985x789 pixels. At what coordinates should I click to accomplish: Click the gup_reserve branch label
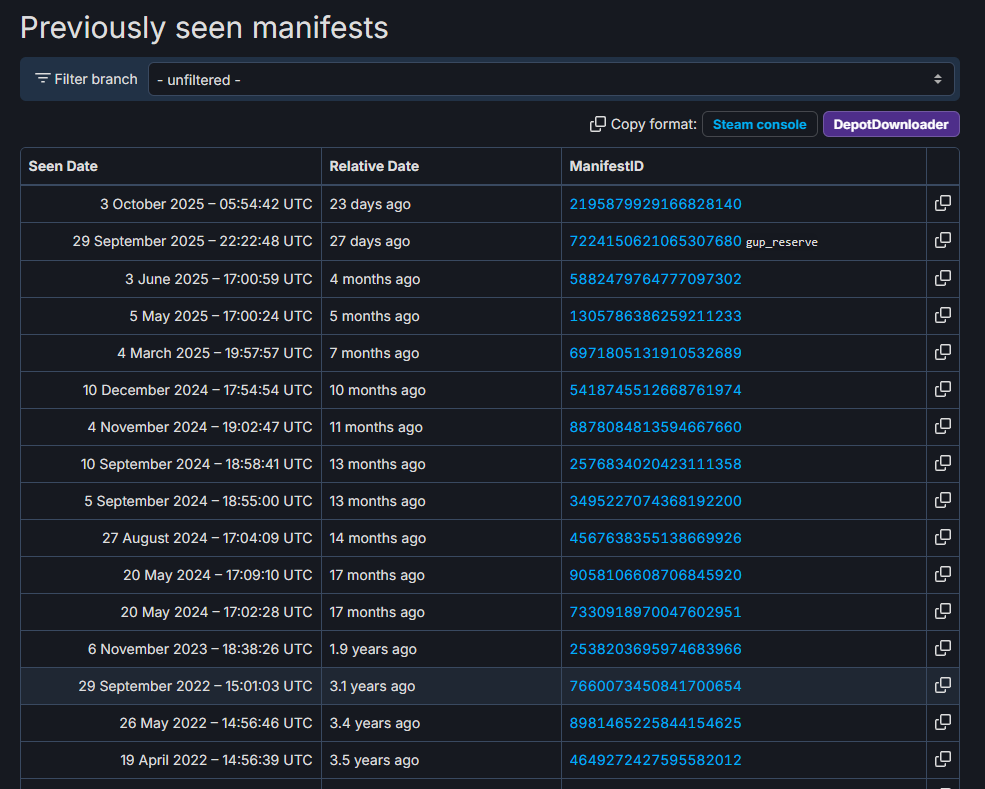pyautogui.click(x=781, y=242)
